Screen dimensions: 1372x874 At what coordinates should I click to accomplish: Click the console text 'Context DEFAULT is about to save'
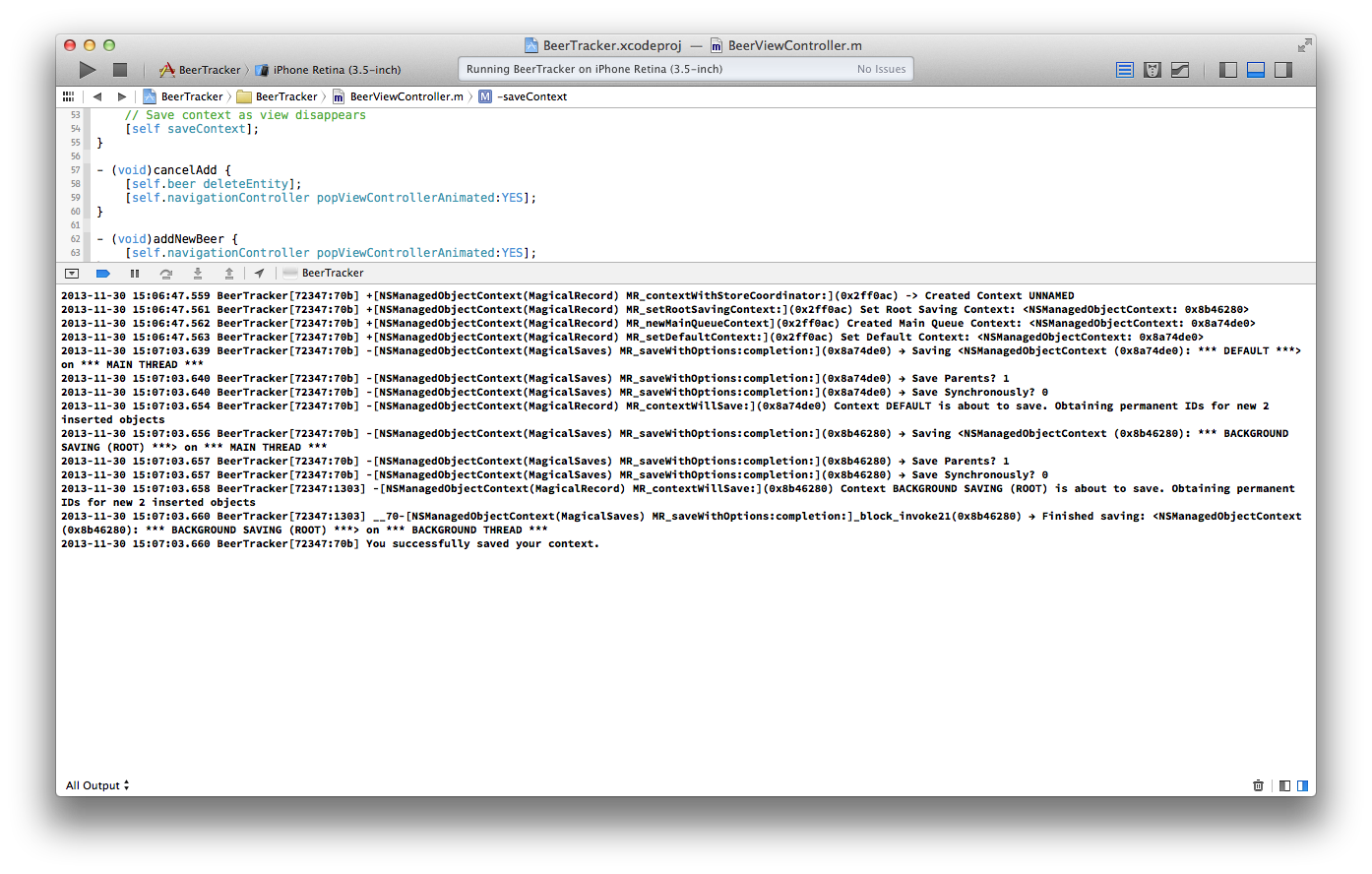[x=938, y=406]
